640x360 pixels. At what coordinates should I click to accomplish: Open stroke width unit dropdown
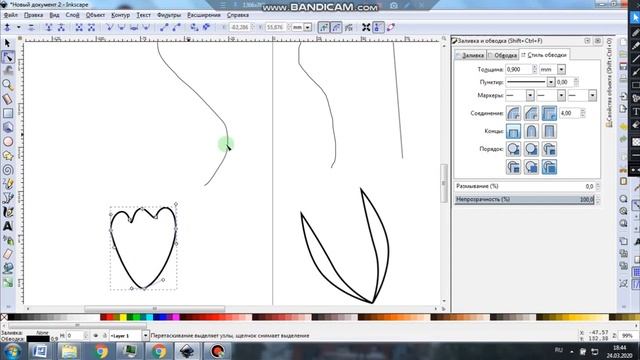[561, 69]
